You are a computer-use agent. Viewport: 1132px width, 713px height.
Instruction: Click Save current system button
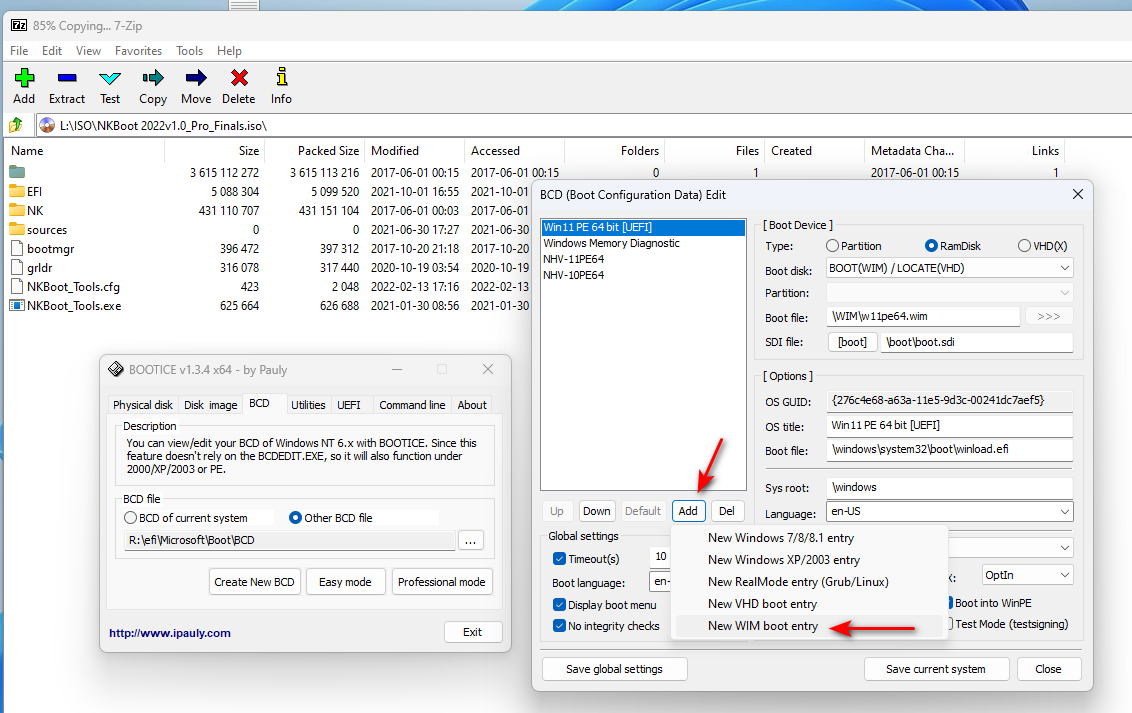coord(936,669)
